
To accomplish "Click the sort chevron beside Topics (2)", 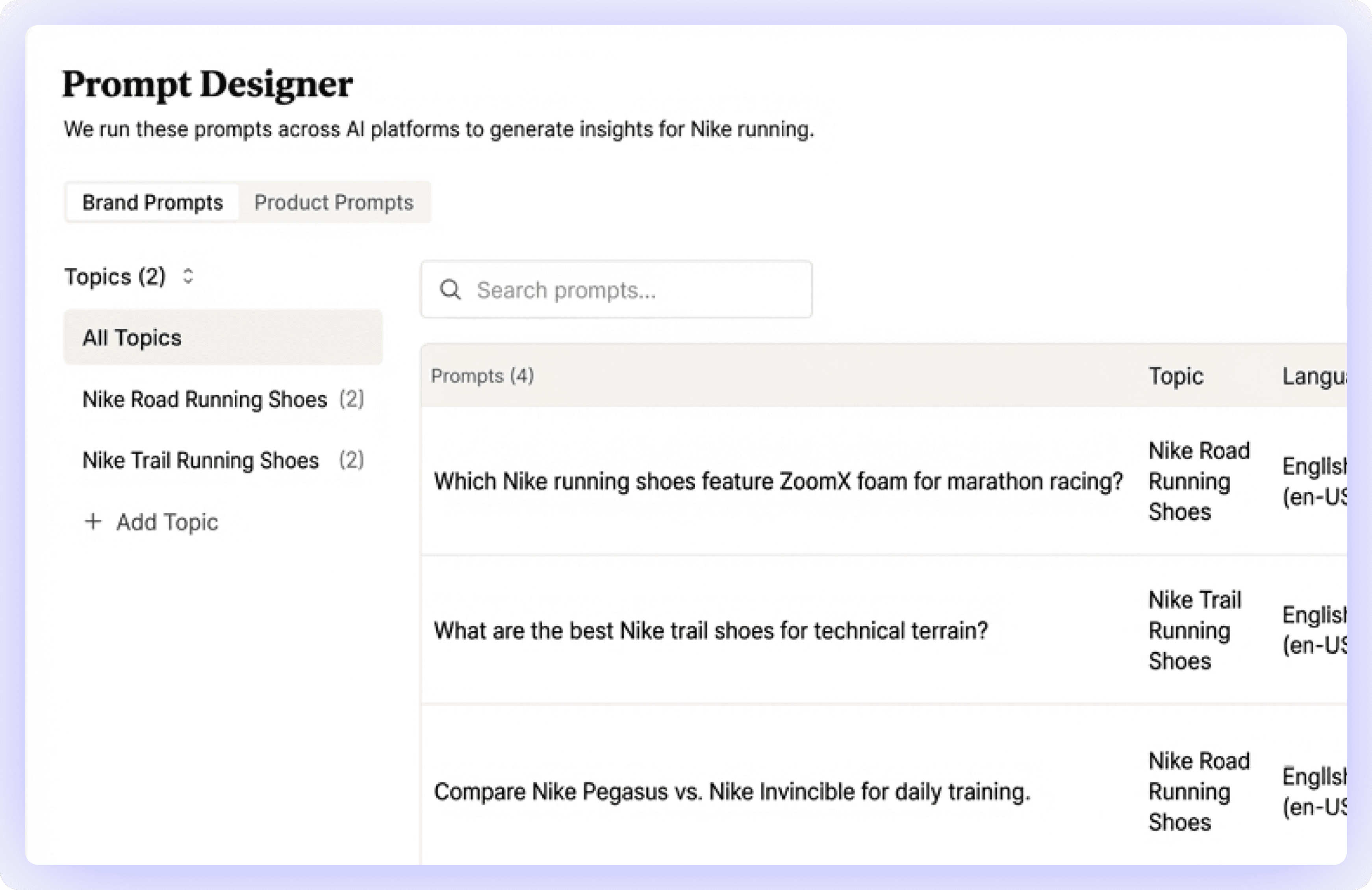I will tap(188, 277).
